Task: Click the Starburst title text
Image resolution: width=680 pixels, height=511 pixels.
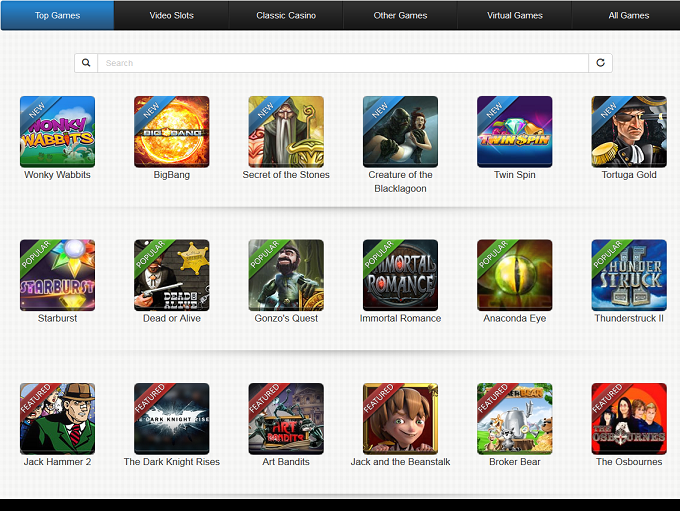Action: [x=57, y=318]
